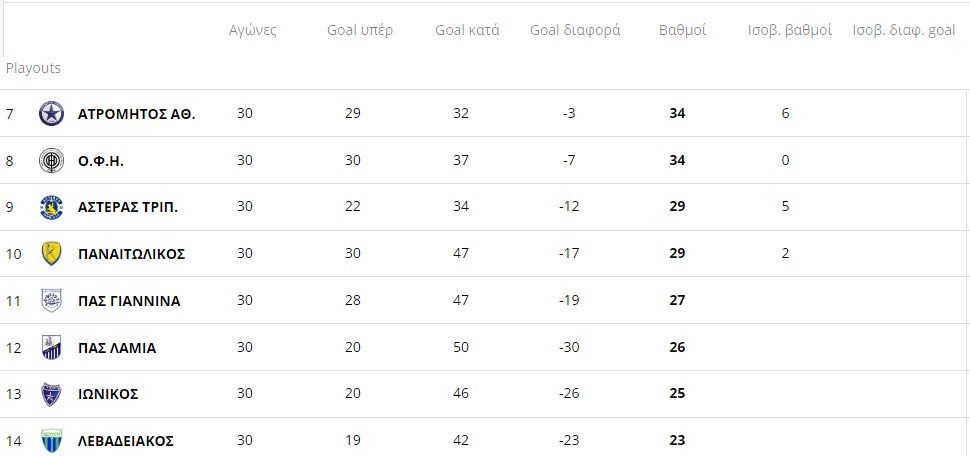
Task: Click the Playouts section label
Action: tap(33, 68)
